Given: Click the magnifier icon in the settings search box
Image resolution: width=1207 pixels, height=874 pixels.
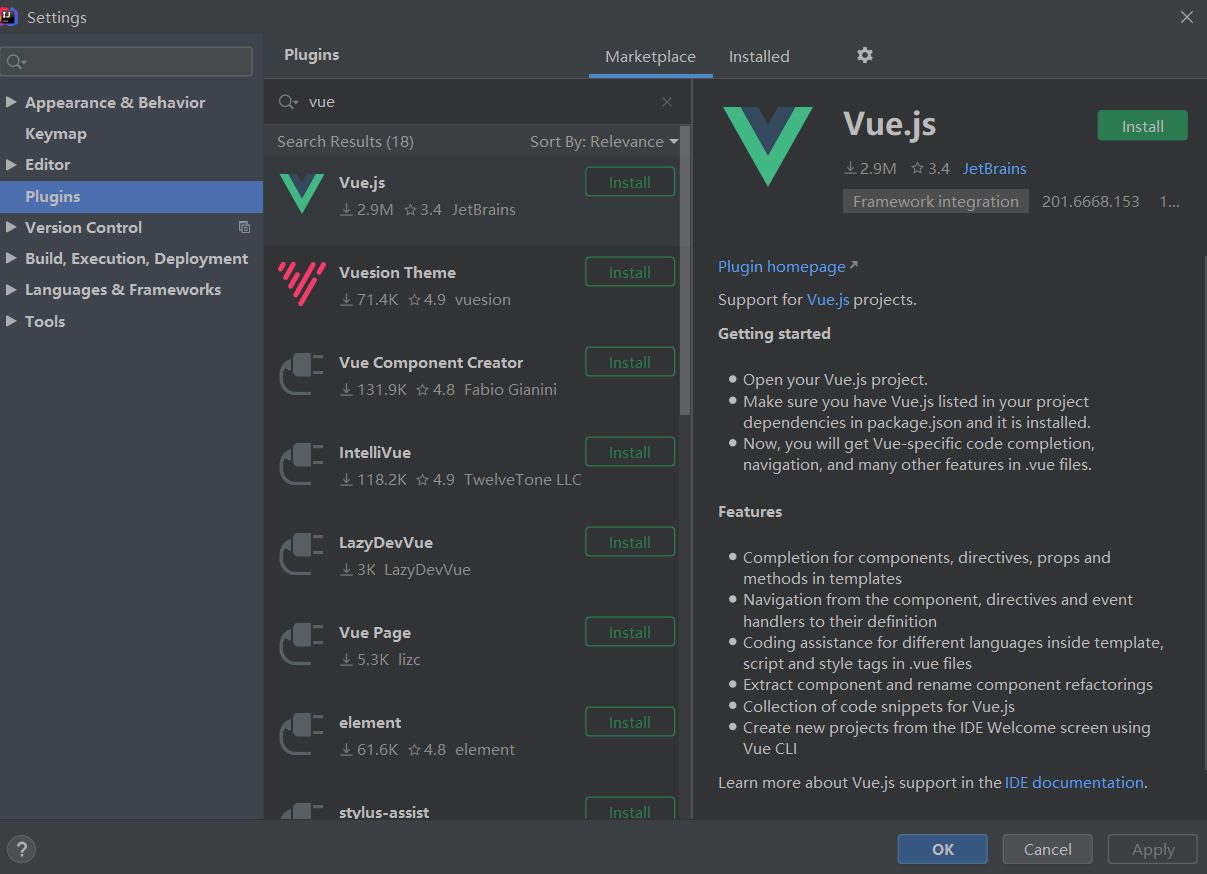Looking at the screenshot, I should pyautogui.click(x=15, y=62).
